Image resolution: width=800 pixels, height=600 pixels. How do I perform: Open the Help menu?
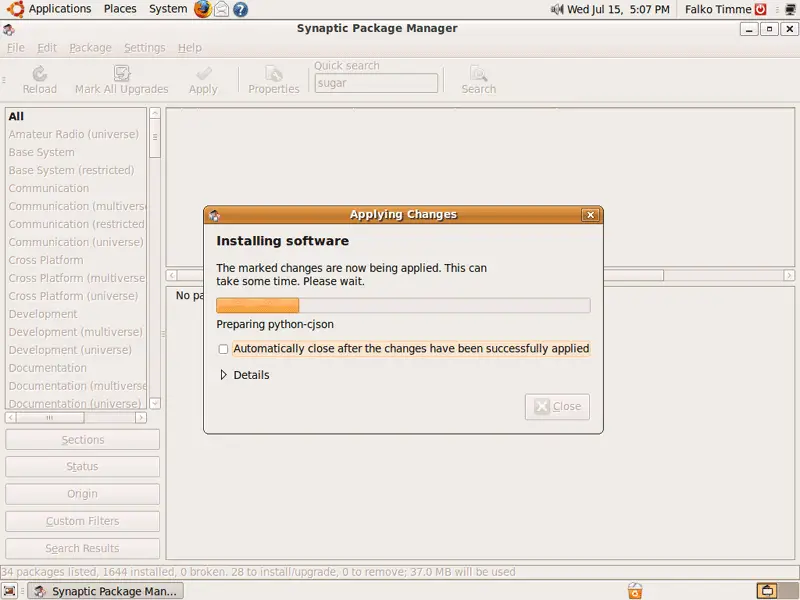189,48
